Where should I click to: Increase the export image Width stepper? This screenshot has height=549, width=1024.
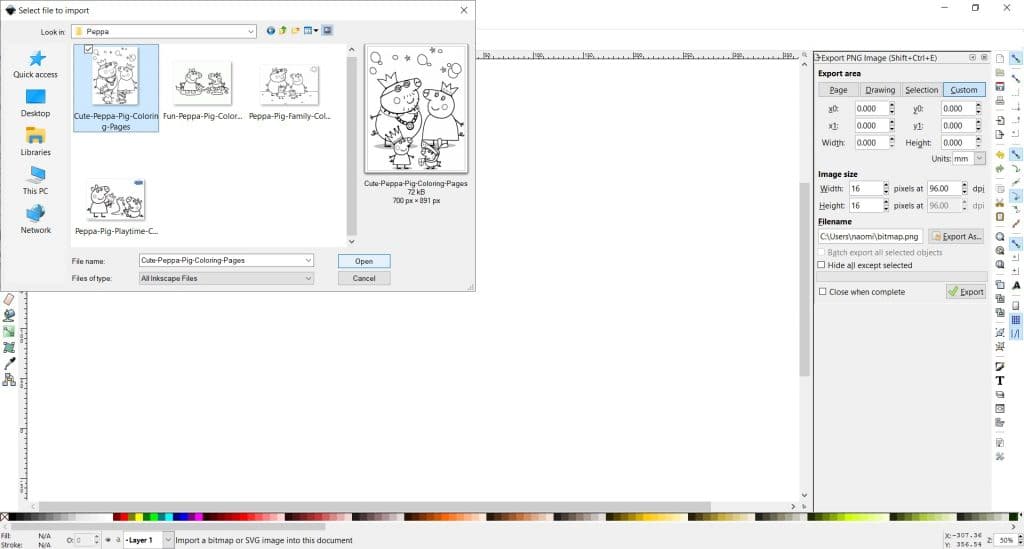click(886, 185)
